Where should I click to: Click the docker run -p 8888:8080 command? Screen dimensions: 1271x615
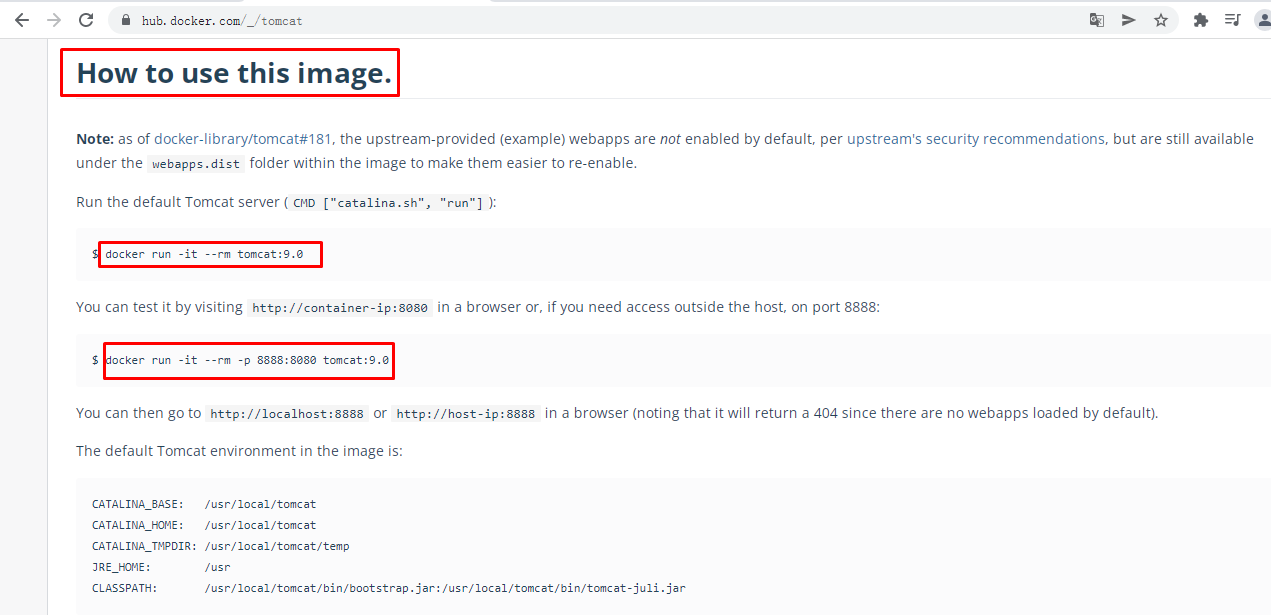click(247, 359)
